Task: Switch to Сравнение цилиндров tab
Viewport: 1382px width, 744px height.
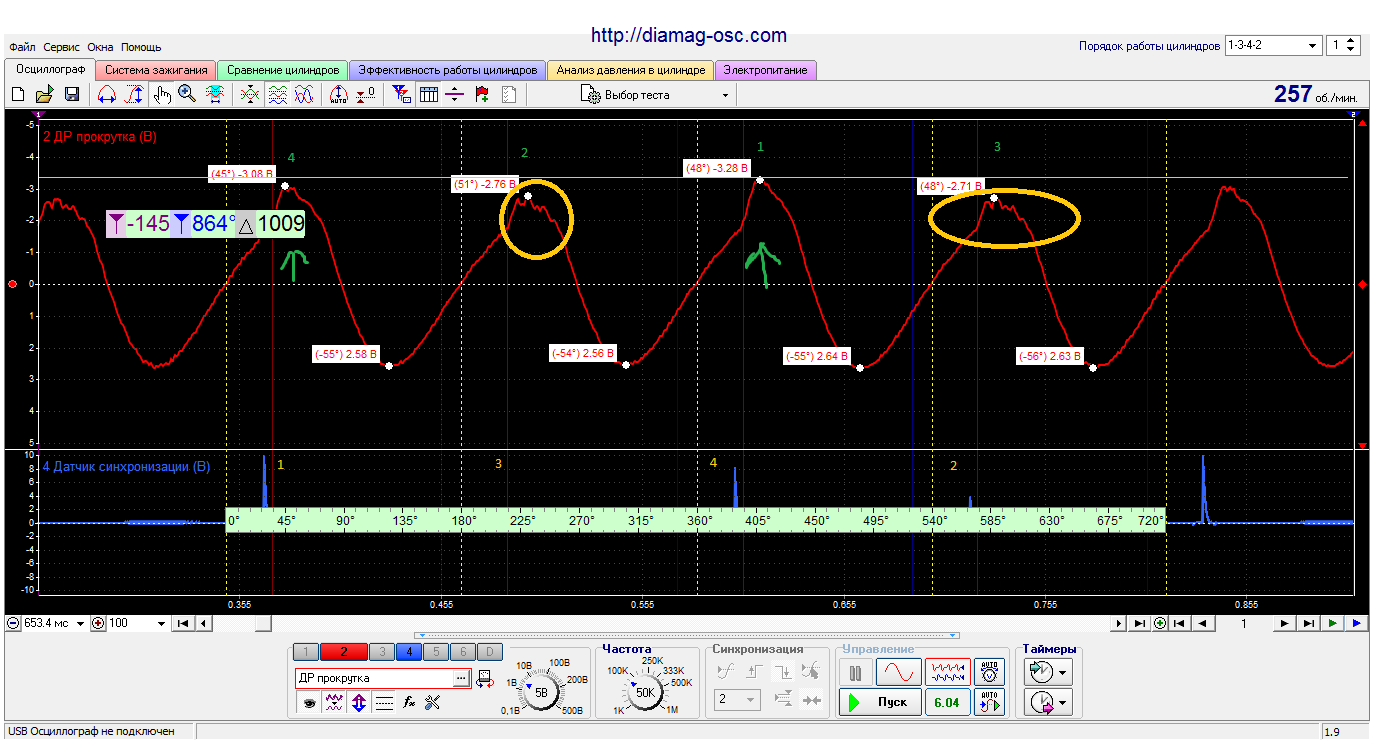Action: click(x=283, y=70)
